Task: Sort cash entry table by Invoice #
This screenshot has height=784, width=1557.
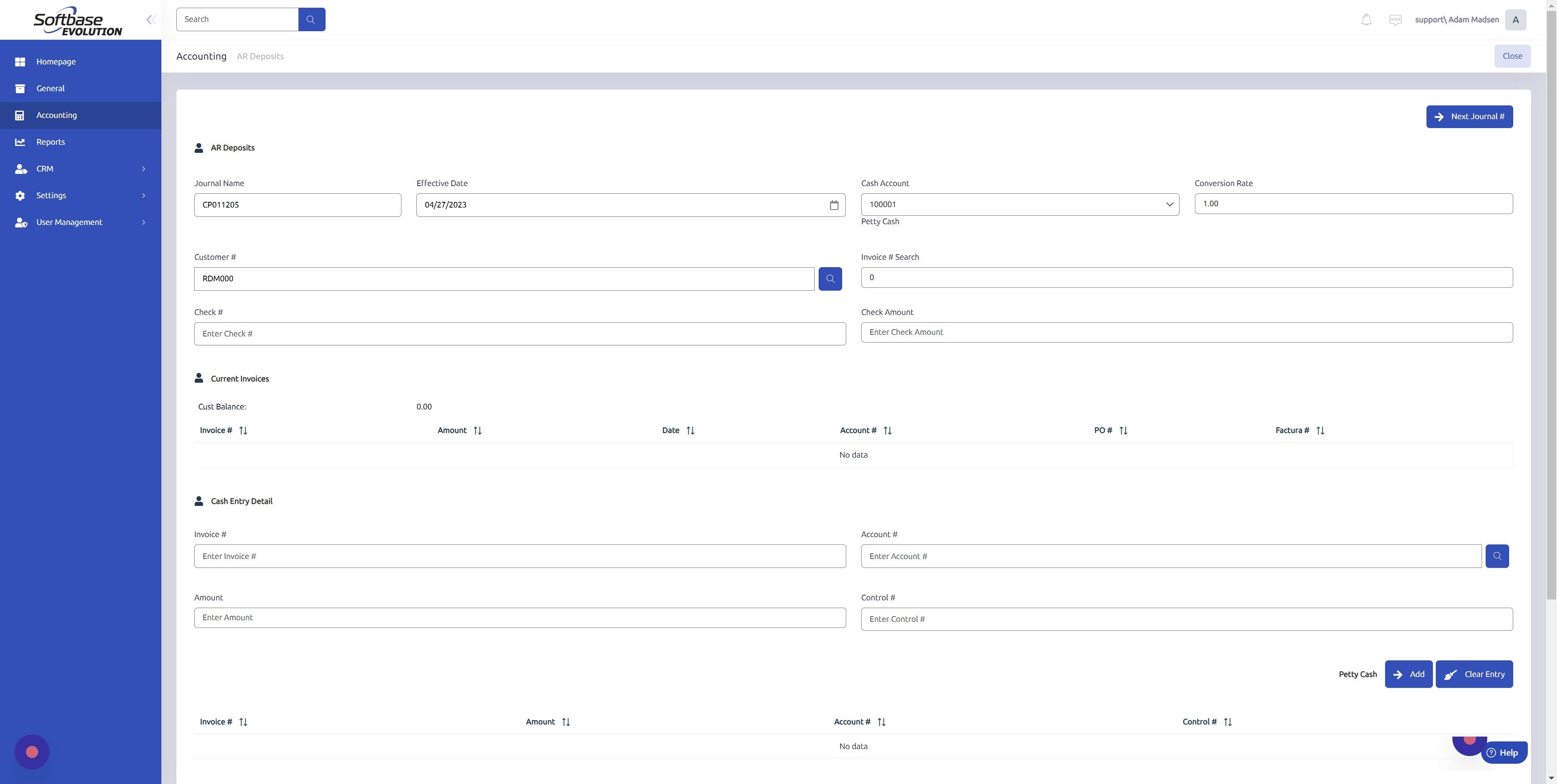Action: coord(243,722)
